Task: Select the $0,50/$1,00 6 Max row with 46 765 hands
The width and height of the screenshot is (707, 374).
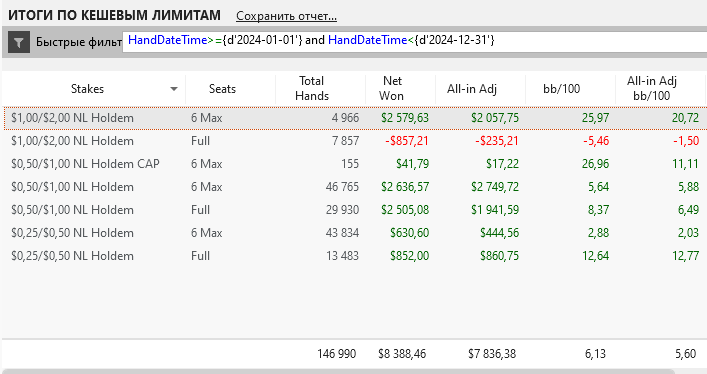Action: (355, 187)
